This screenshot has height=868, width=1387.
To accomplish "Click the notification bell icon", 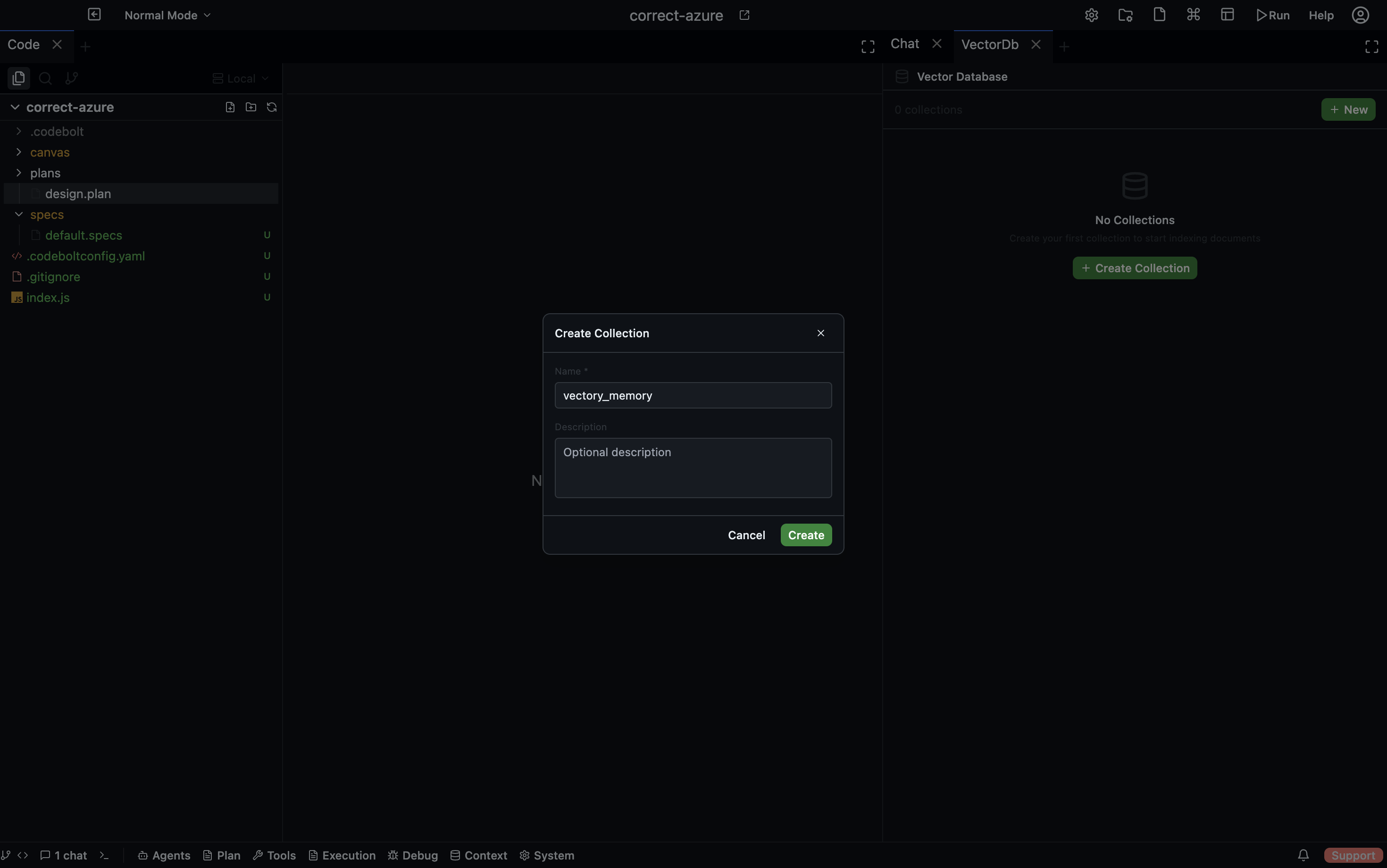I will click(1303, 855).
